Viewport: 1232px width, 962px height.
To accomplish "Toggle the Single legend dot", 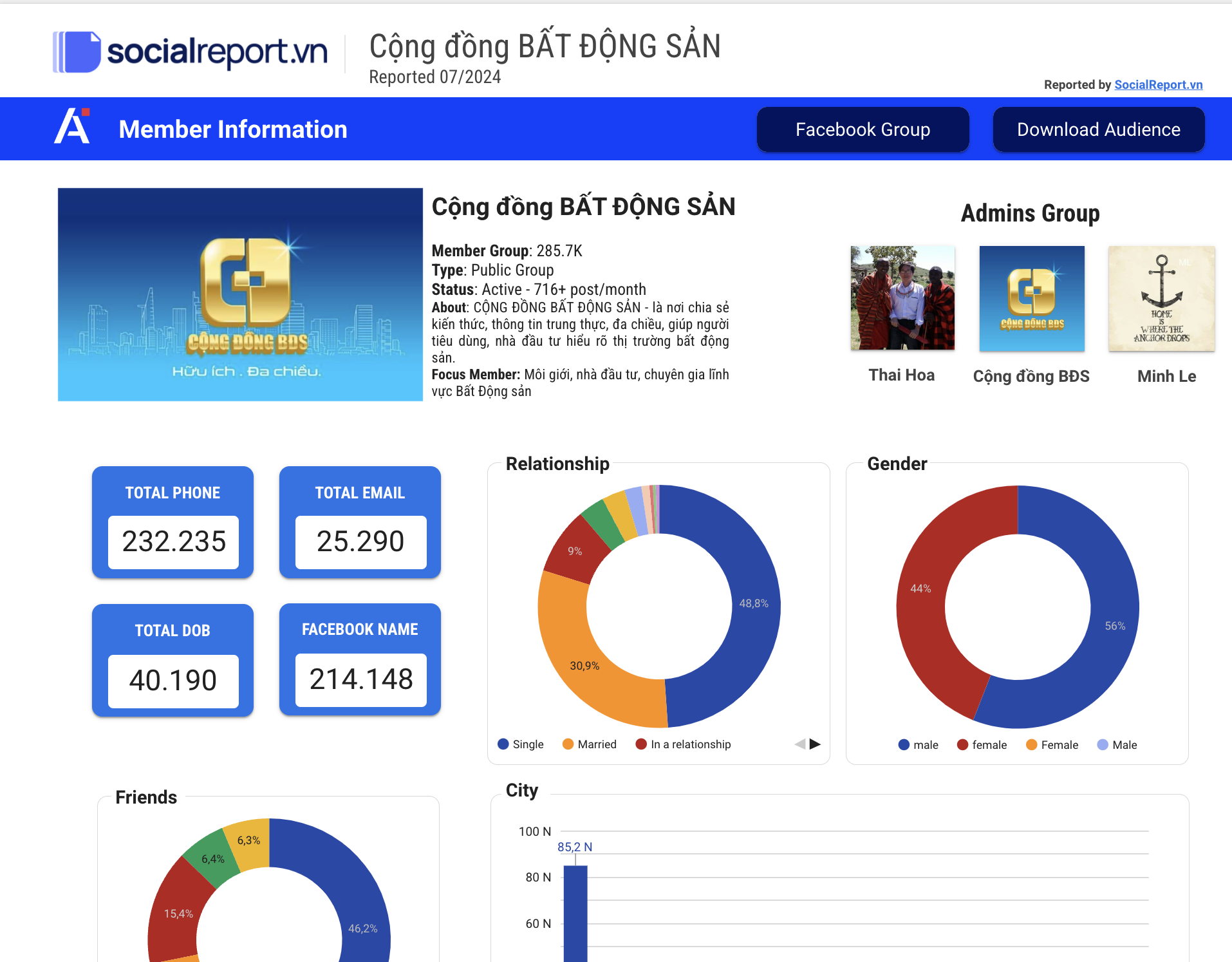I will pos(503,744).
